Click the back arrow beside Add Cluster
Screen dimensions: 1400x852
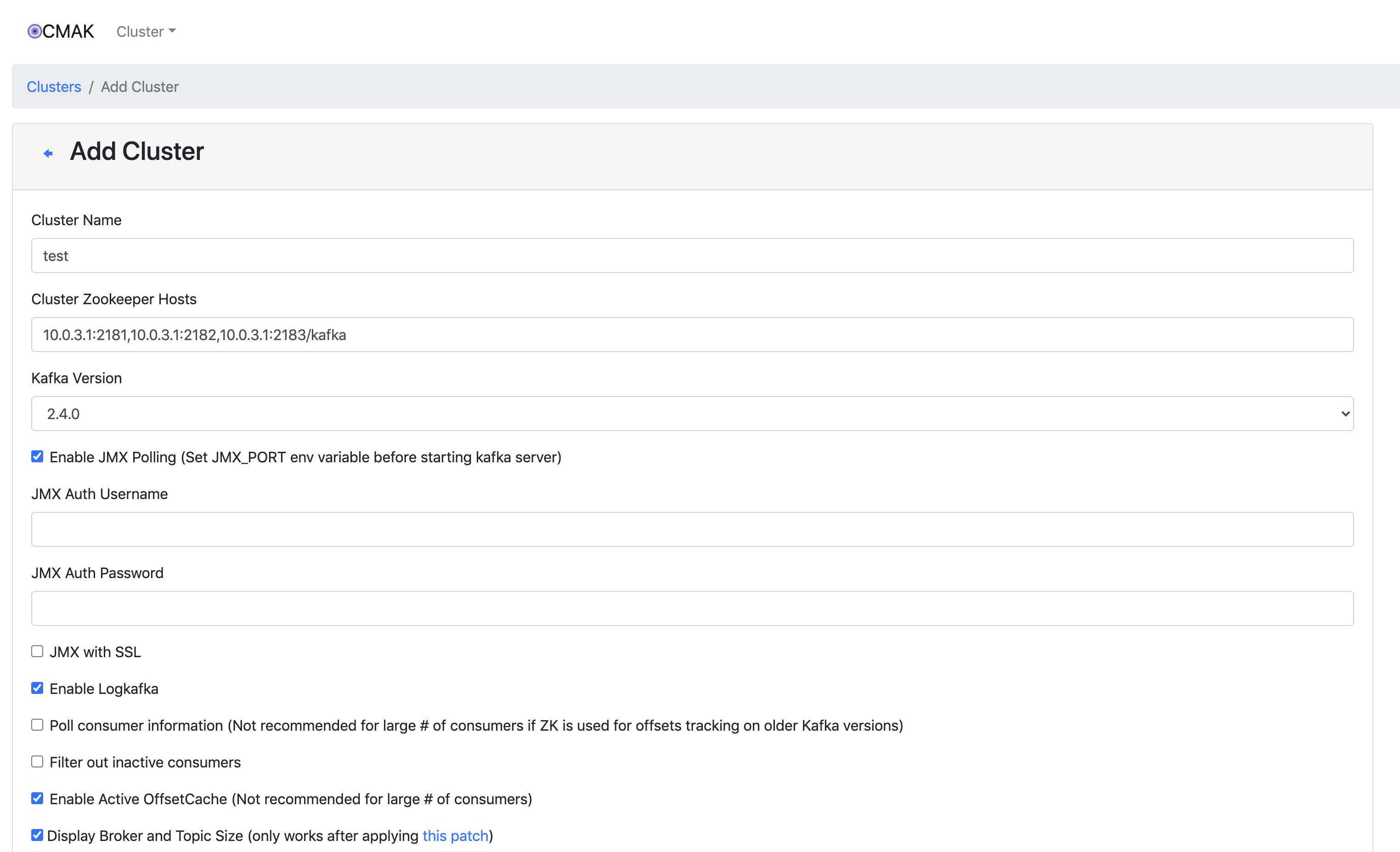(48, 153)
